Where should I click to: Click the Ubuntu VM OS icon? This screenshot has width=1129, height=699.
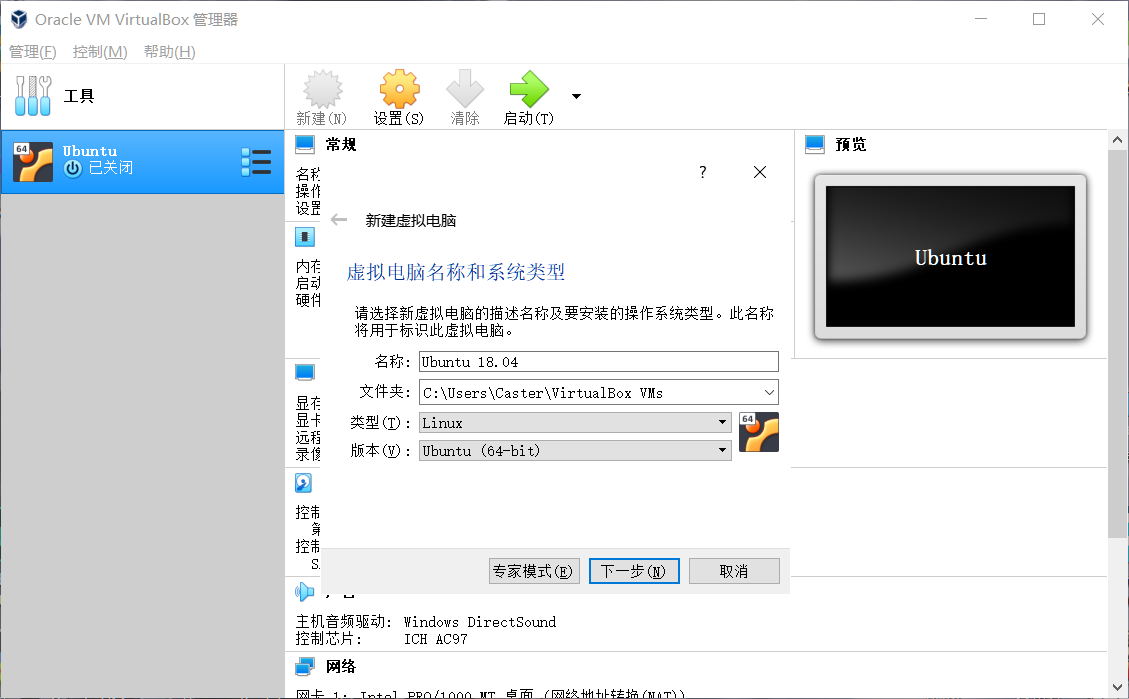click(33, 162)
